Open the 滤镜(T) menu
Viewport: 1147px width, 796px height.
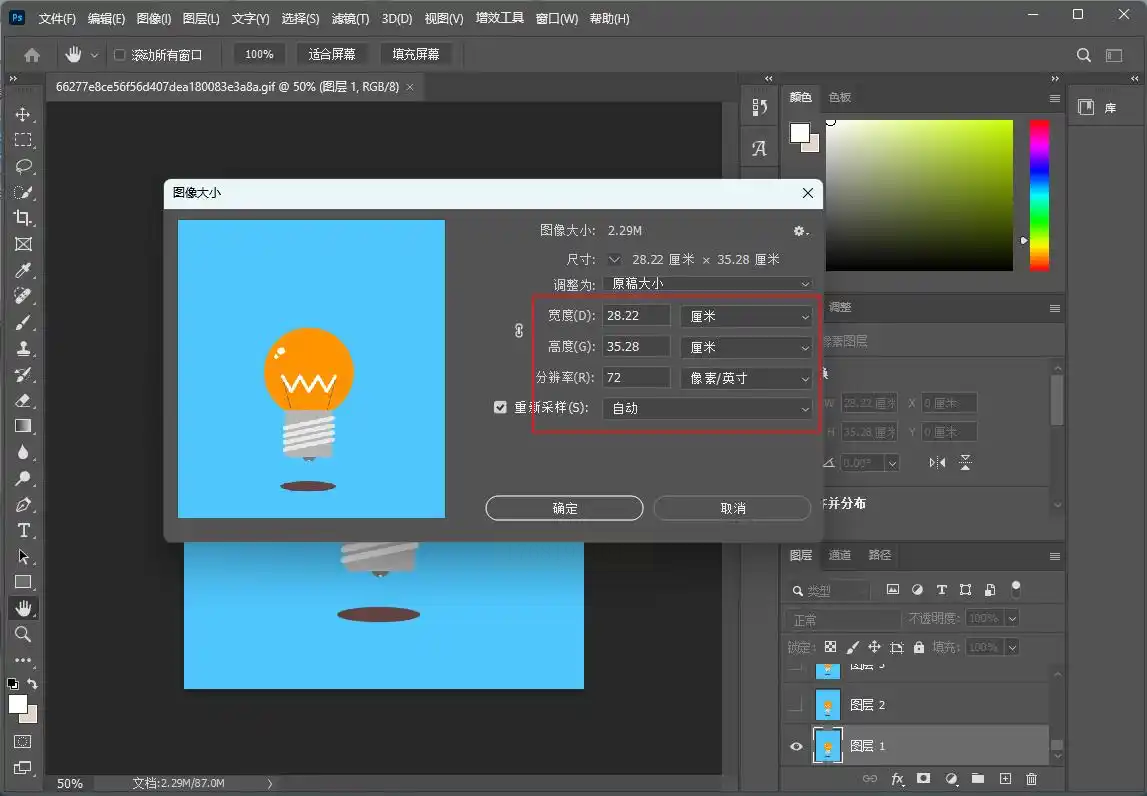click(349, 19)
